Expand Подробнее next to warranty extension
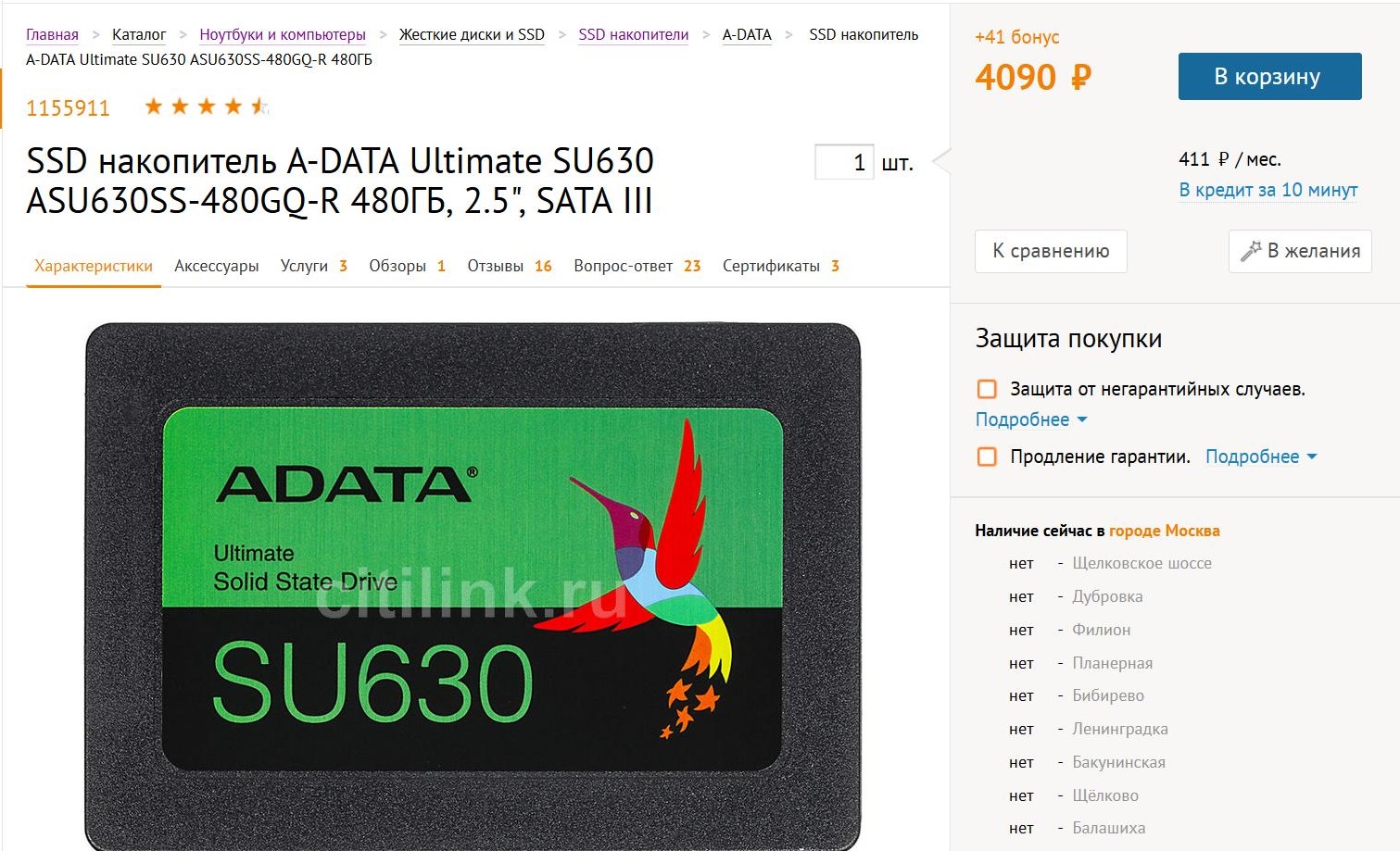Screen dimensions: 1400x851 point(1260,457)
